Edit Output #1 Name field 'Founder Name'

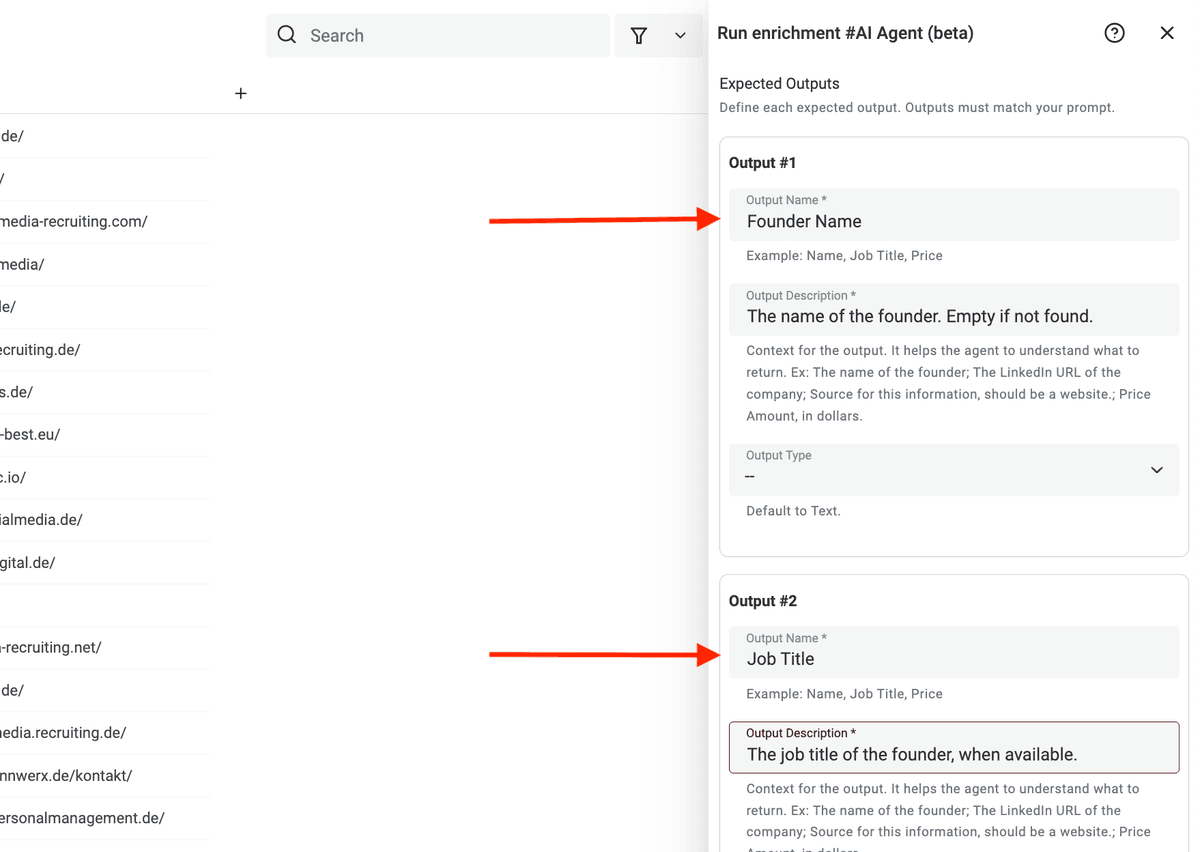(x=954, y=214)
